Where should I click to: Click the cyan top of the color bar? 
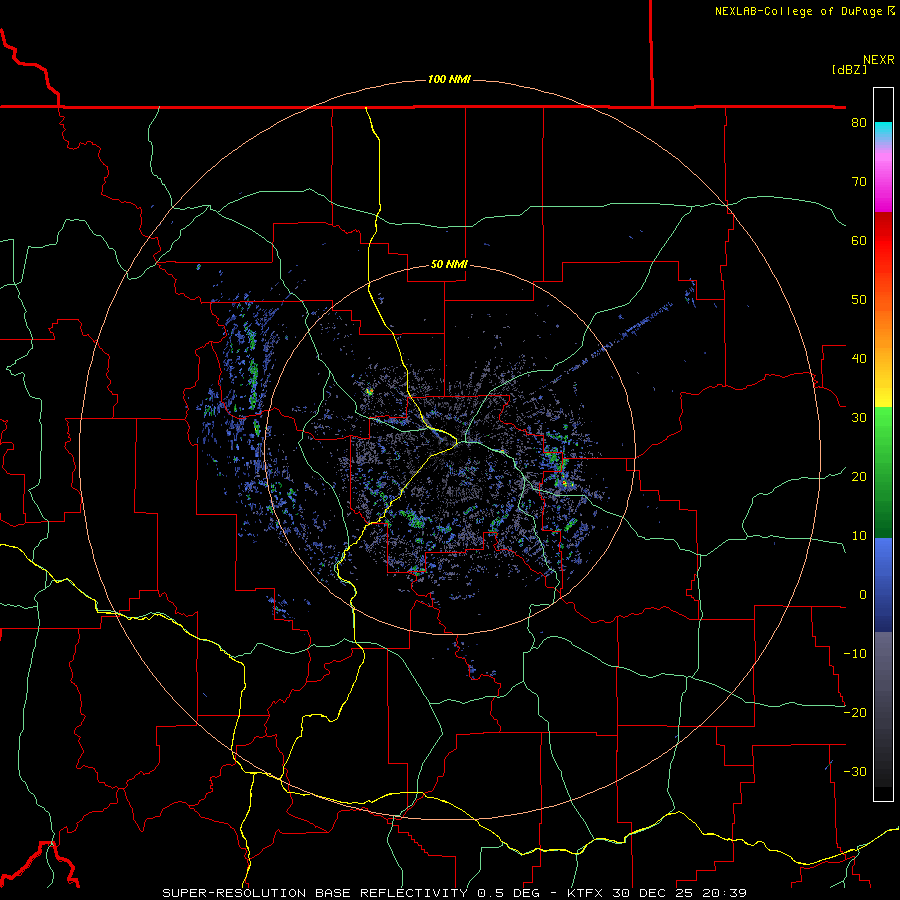click(883, 132)
